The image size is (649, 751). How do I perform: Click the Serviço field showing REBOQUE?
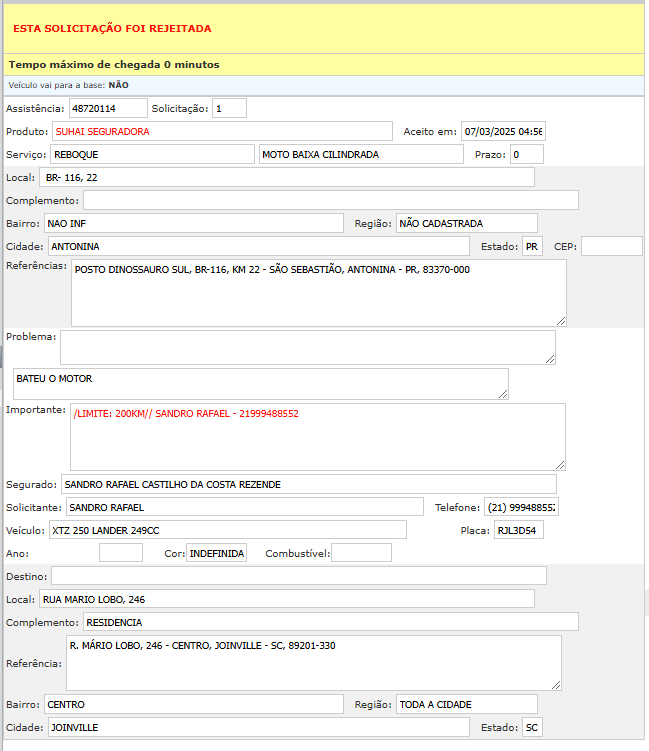[152, 154]
